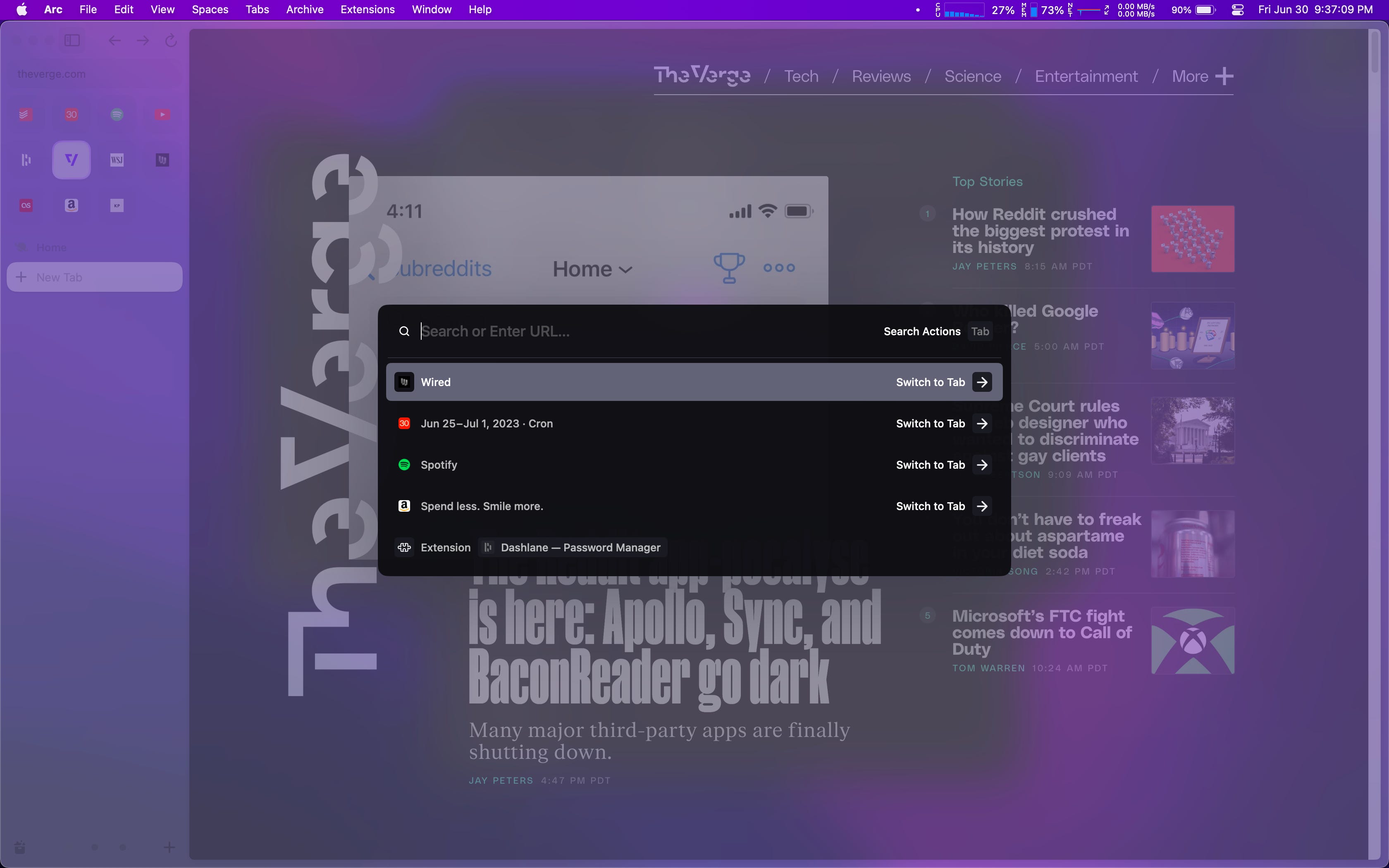Open the Amazon pinned favorite

pyautogui.click(x=71, y=205)
